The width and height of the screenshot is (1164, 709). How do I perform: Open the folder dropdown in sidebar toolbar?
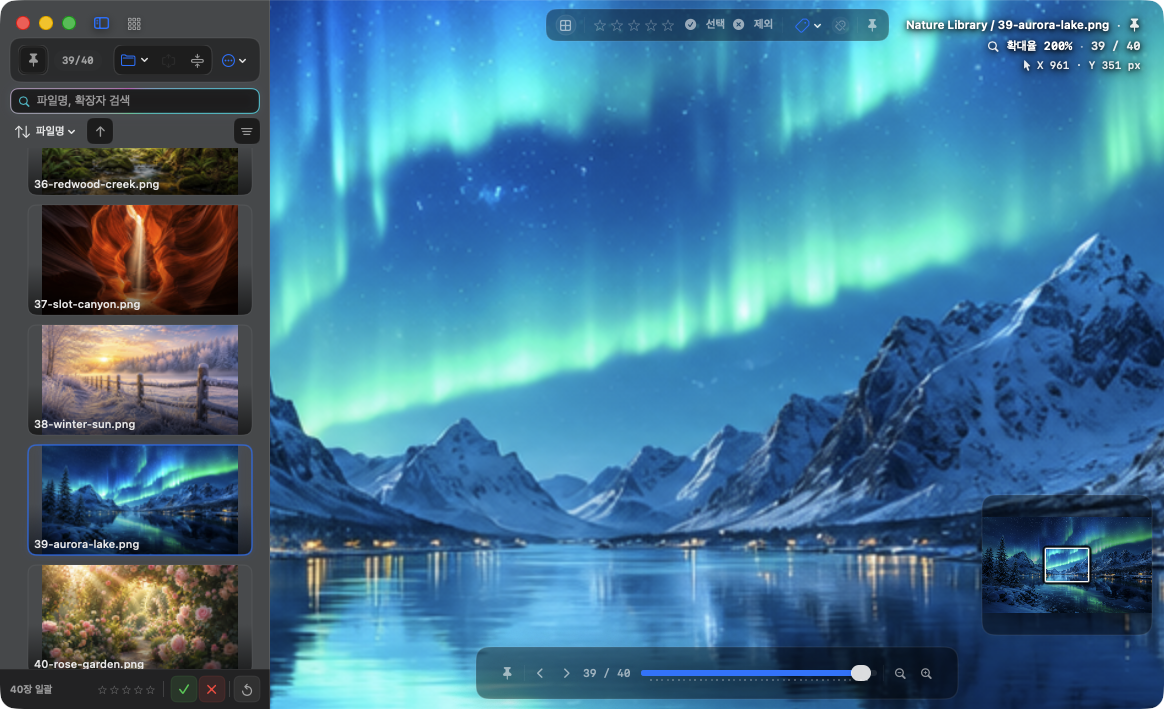click(134, 60)
